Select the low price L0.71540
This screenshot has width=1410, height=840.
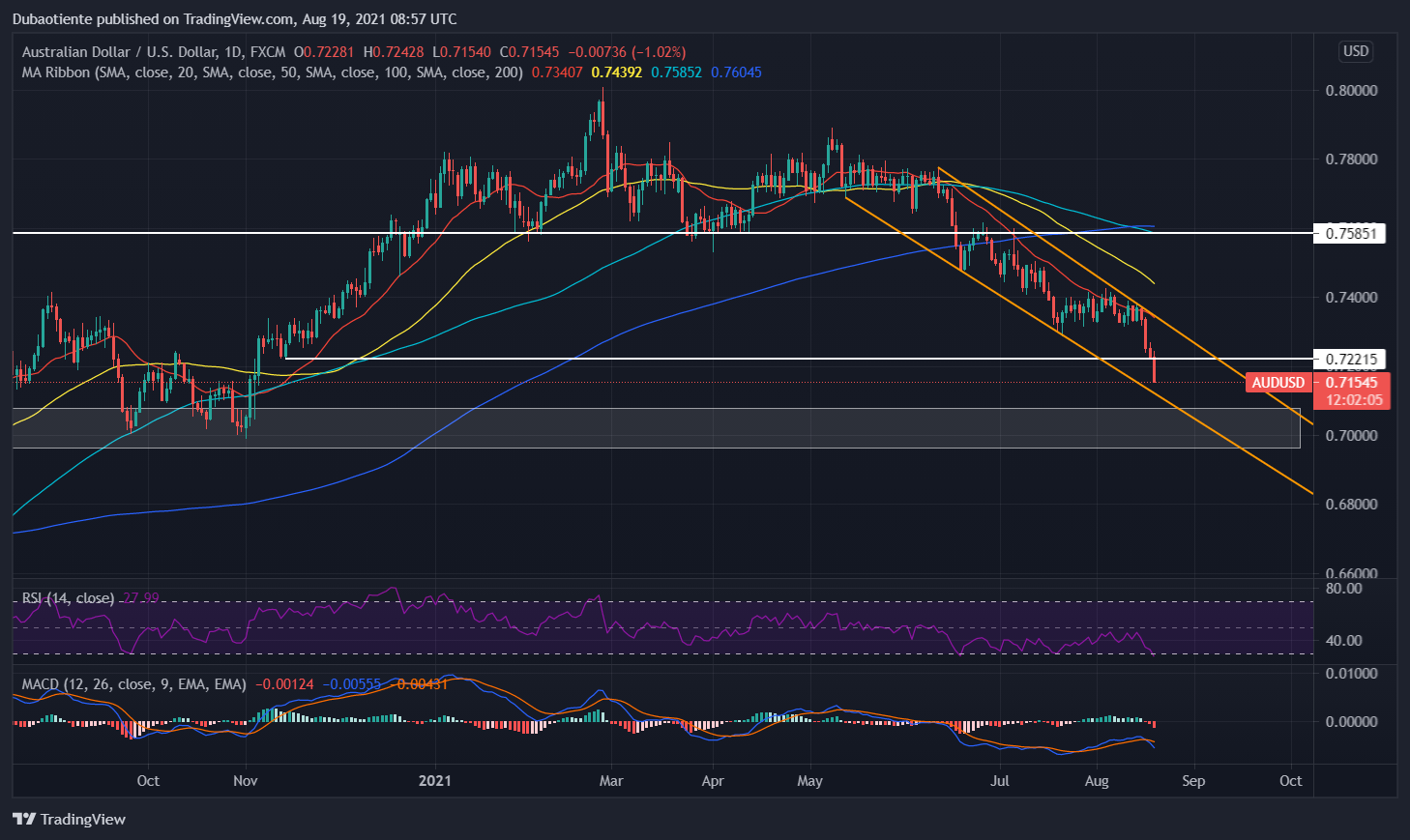pos(462,52)
